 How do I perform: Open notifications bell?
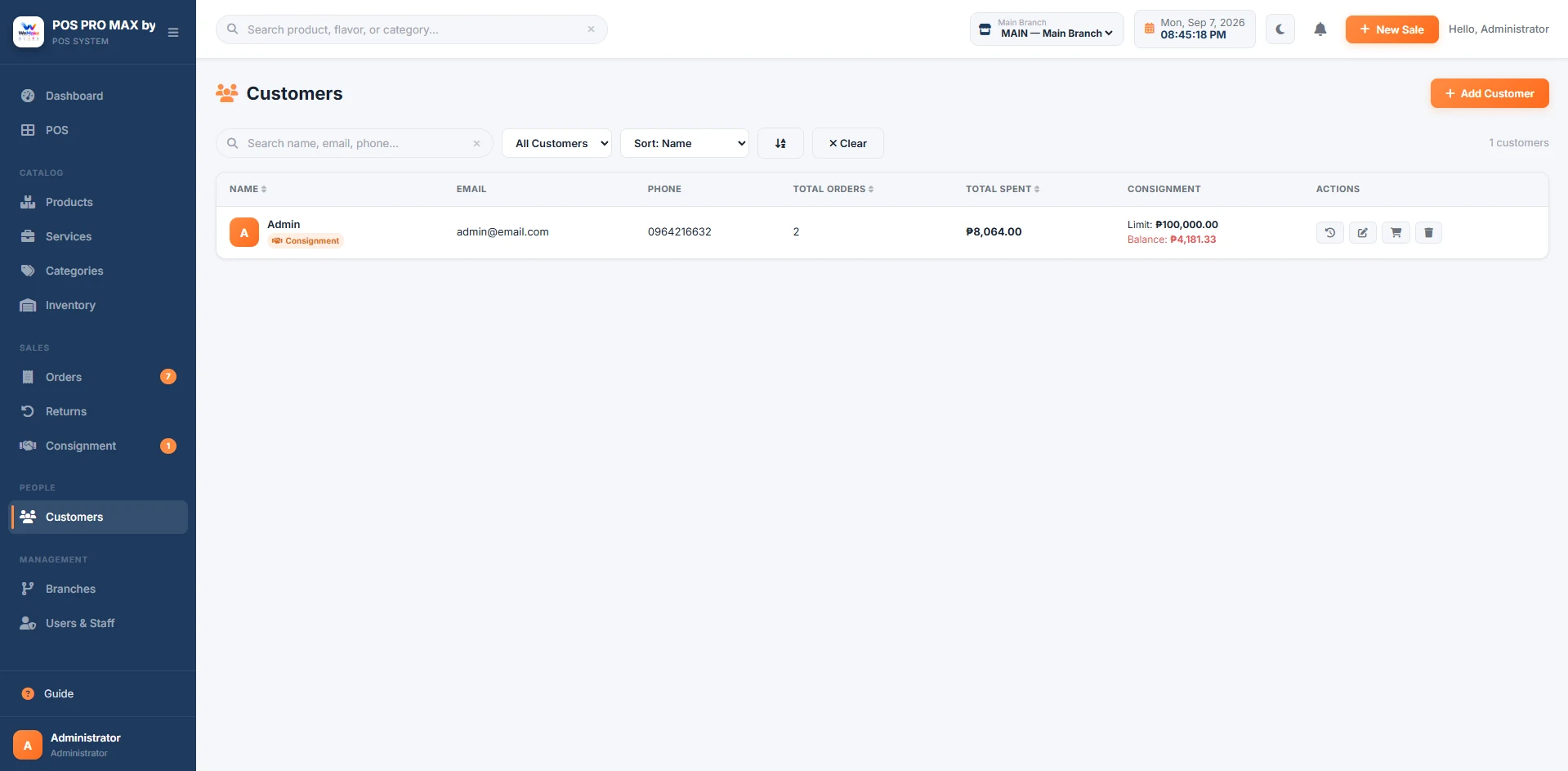(1320, 29)
